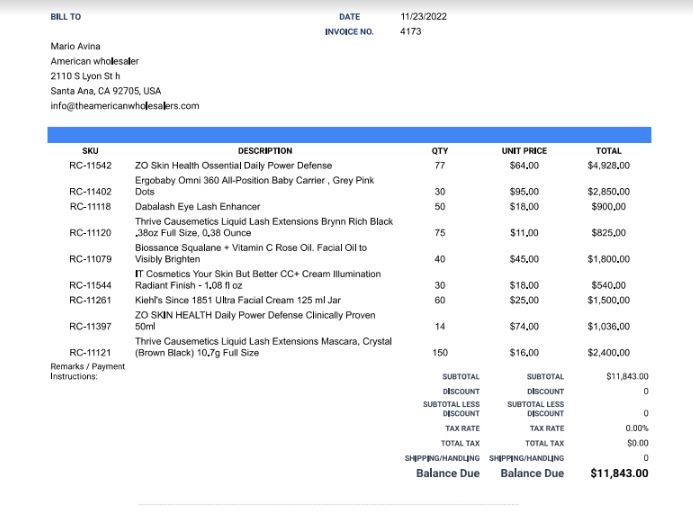Click the address line 2110 S Lyon St h
The image size is (693, 519).
(x=85, y=76)
